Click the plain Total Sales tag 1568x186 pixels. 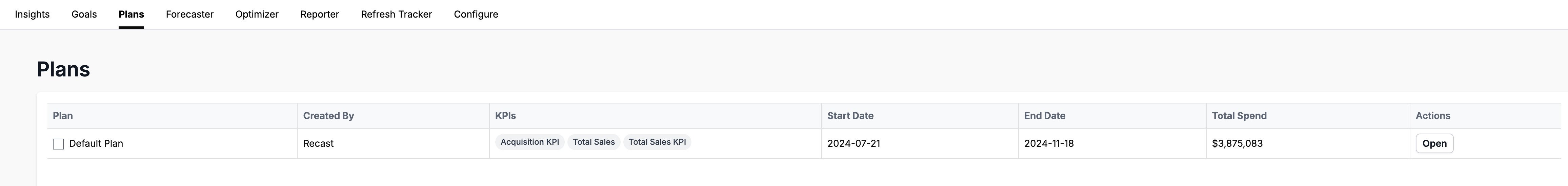594,142
